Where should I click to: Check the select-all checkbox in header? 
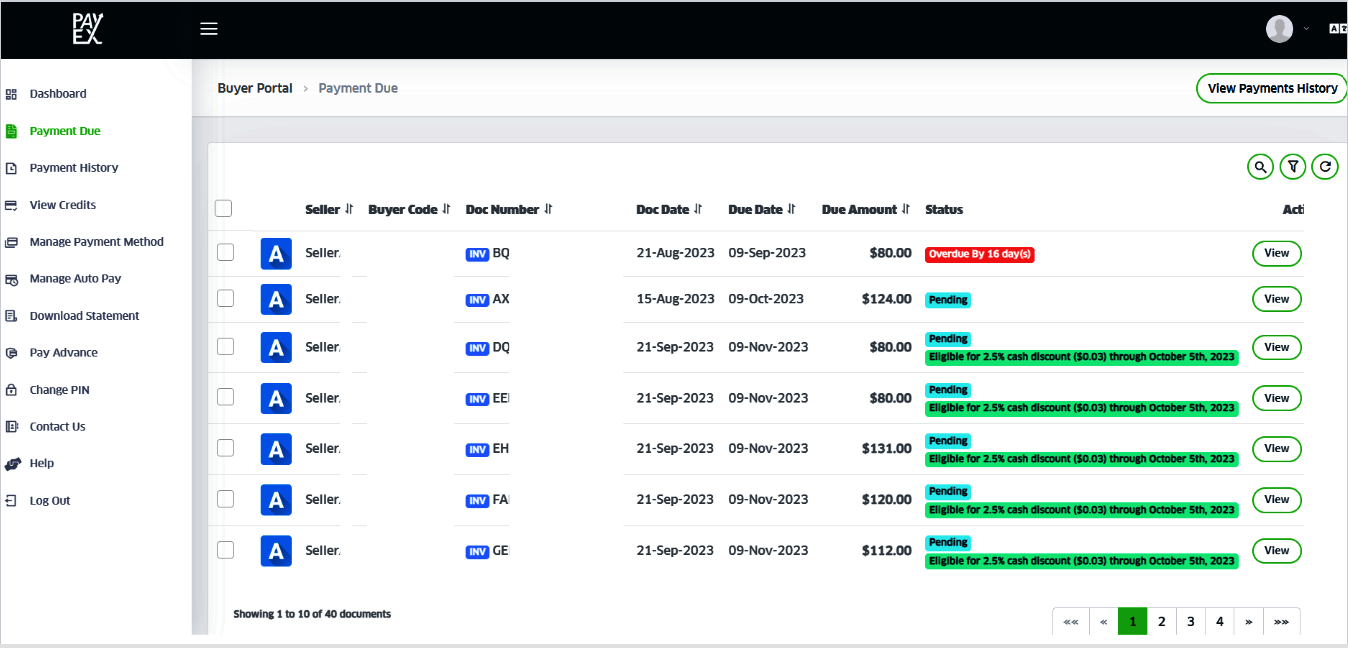223,208
